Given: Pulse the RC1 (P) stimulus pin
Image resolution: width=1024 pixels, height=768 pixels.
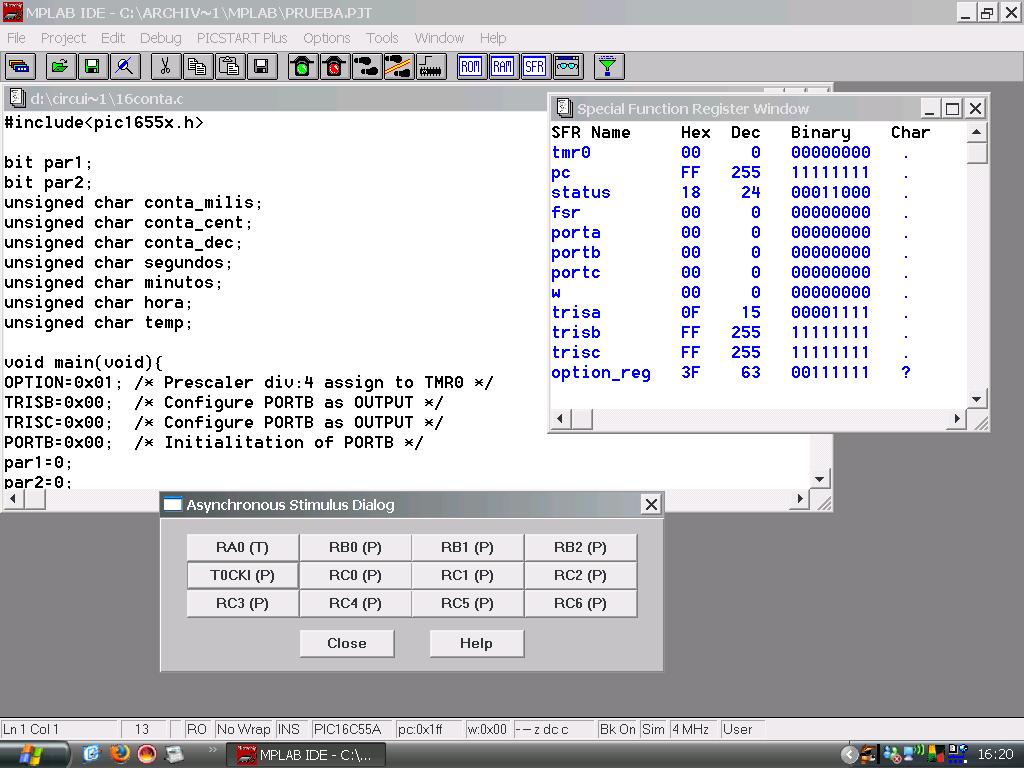Looking at the screenshot, I should point(468,575).
